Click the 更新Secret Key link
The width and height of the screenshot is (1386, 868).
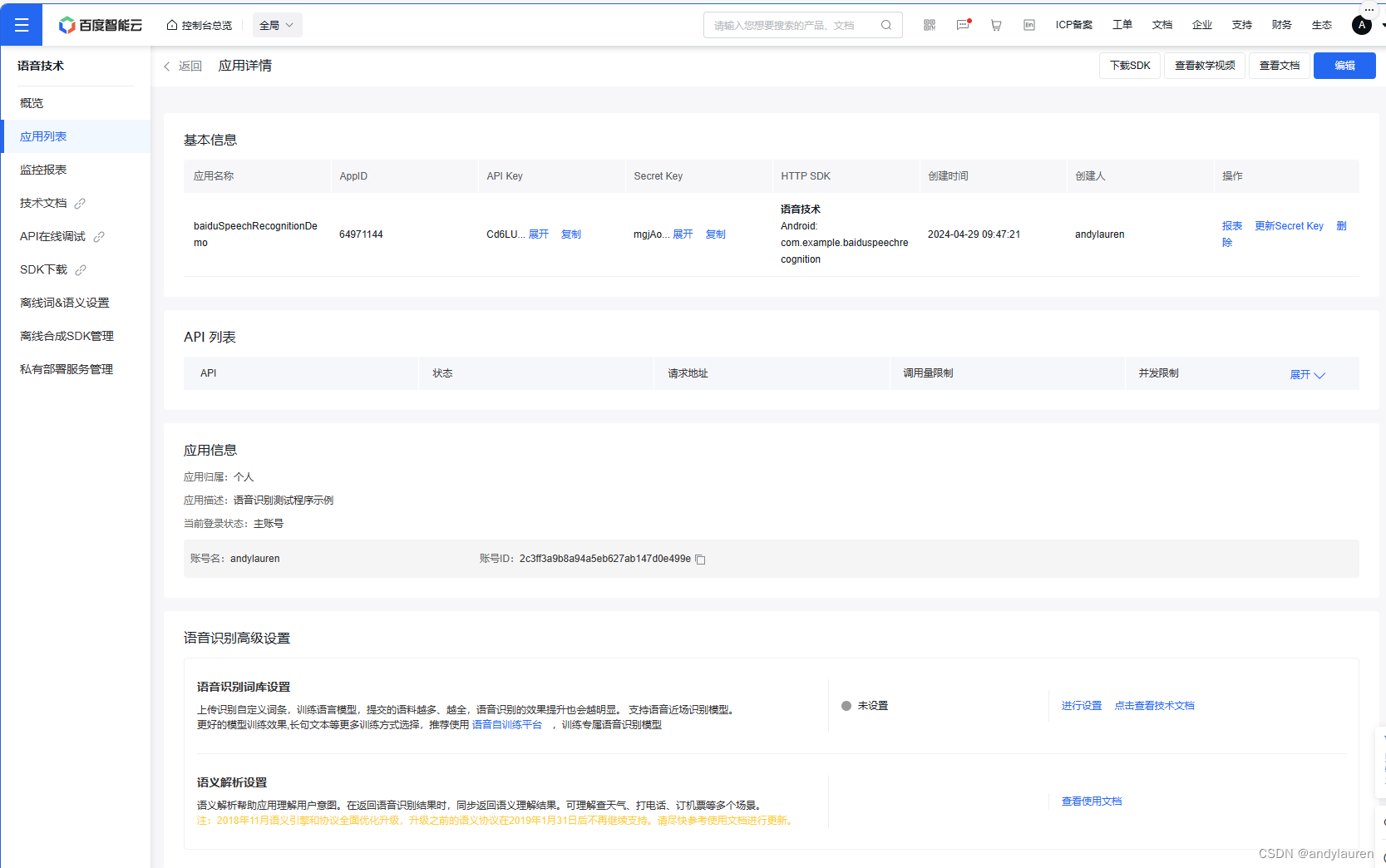point(1289,226)
